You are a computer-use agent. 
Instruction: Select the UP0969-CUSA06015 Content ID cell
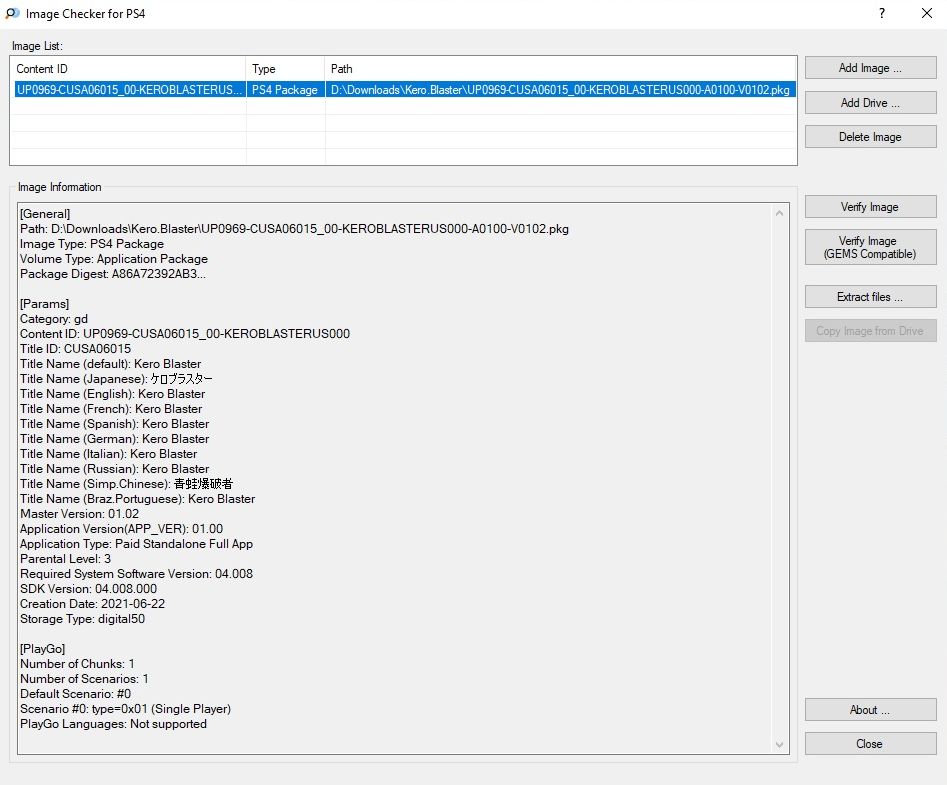129,90
